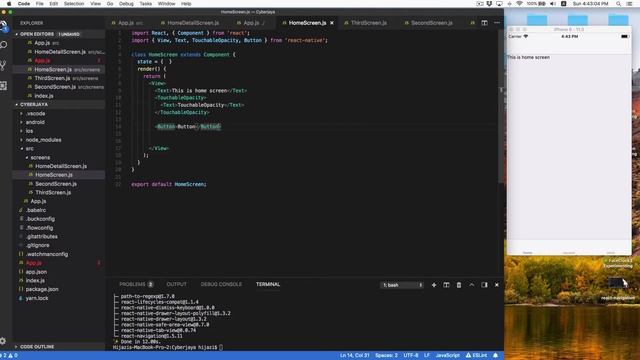
Task: Kill the terminal with trash icon
Action: pyautogui.click(x=459, y=285)
